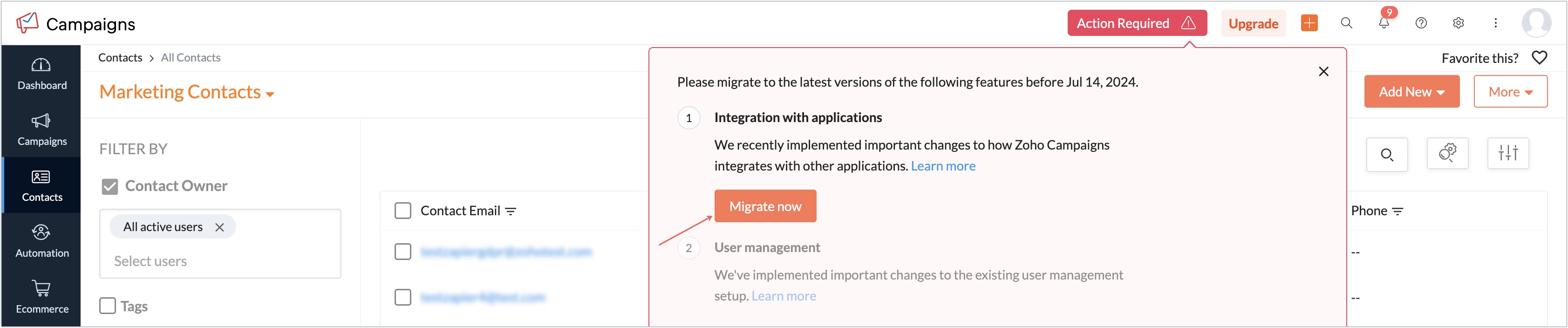1568x328 pixels.
Task: Open the first blurred contact email link
Action: pos(506,252)
